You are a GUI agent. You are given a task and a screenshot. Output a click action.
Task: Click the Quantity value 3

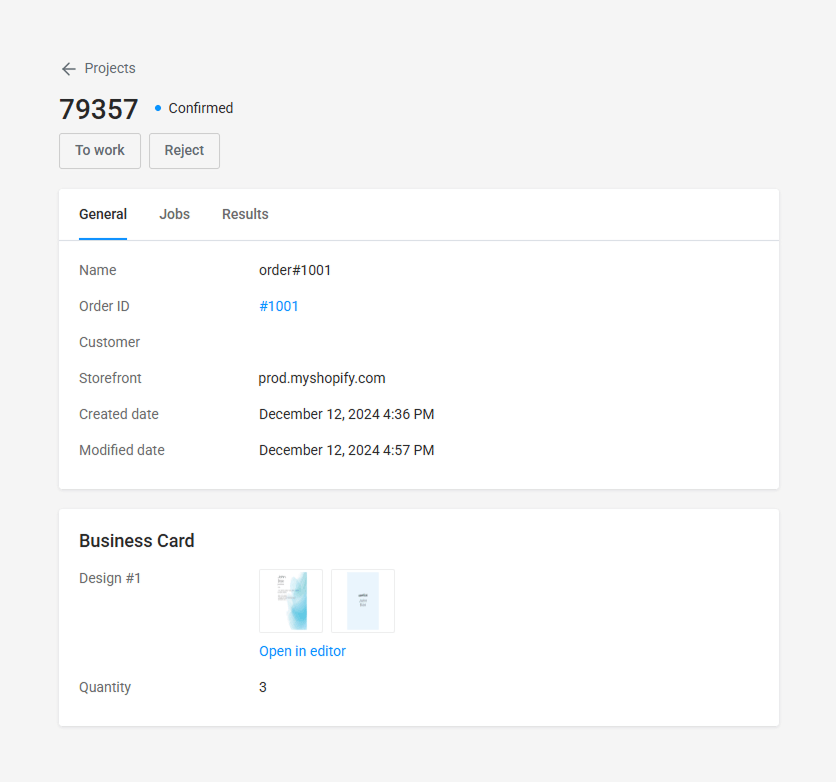(x=263, y=688)
